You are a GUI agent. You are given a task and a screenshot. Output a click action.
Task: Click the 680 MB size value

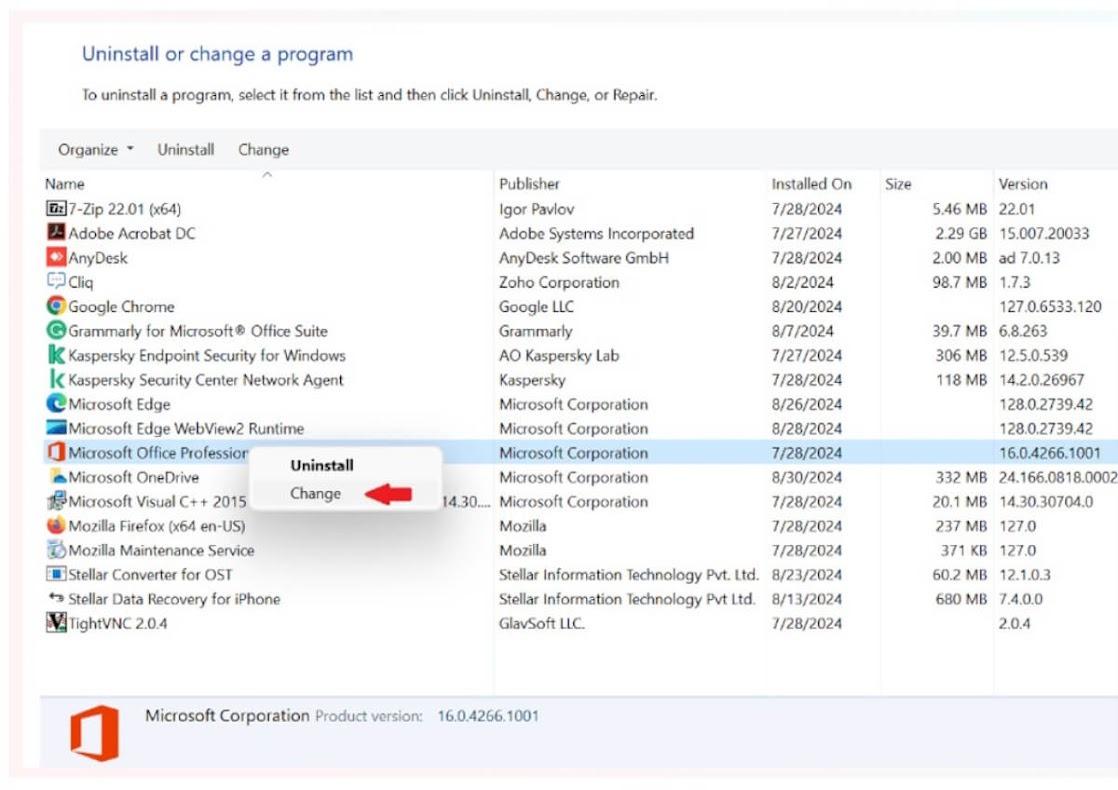click(x=961, y=599)
